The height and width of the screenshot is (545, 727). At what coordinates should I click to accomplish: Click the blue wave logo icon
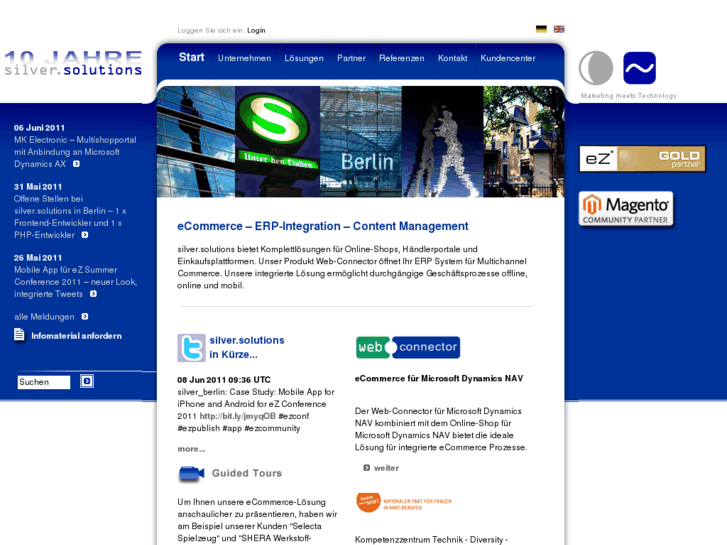click(639, 68)
